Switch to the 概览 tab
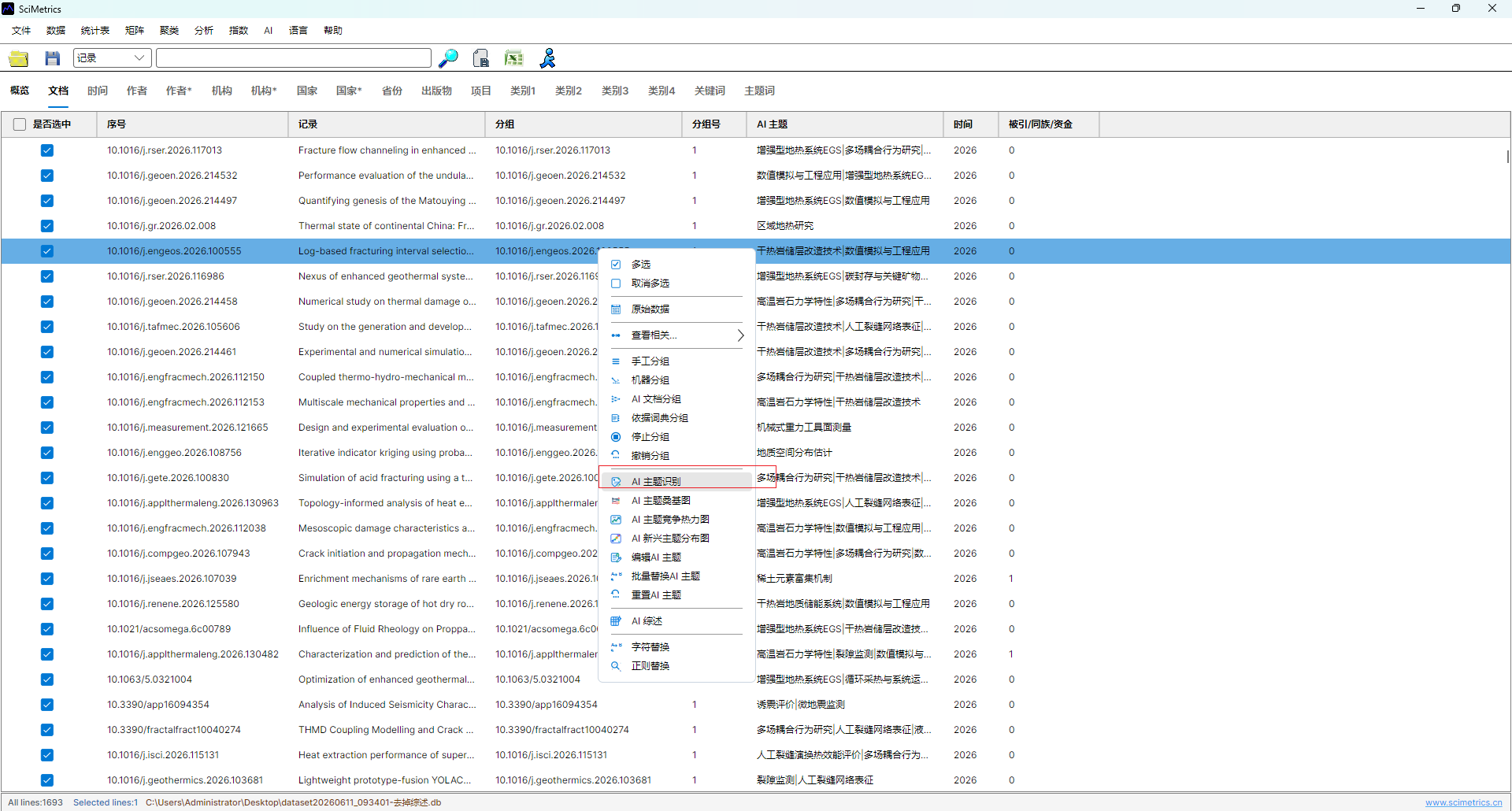Screen dimensions: 1512x811 click(20, 91)
